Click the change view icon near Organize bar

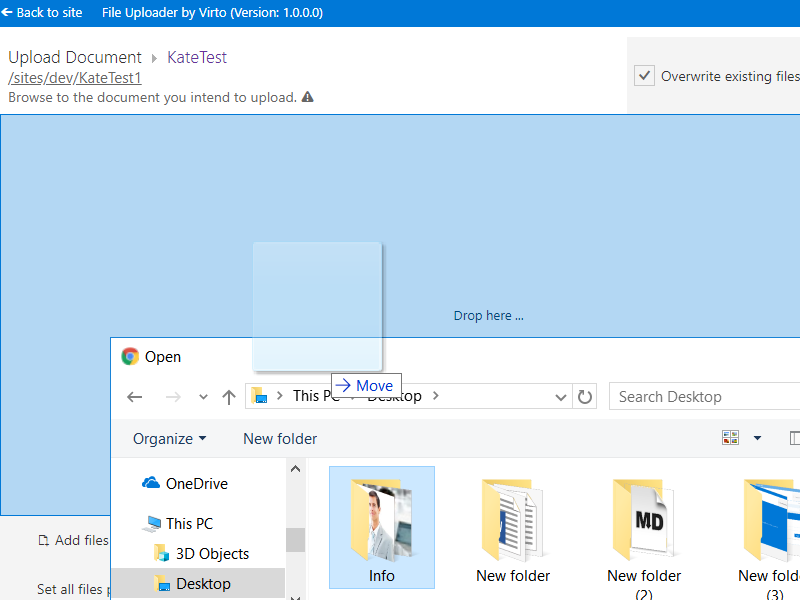tap(730, 437)
